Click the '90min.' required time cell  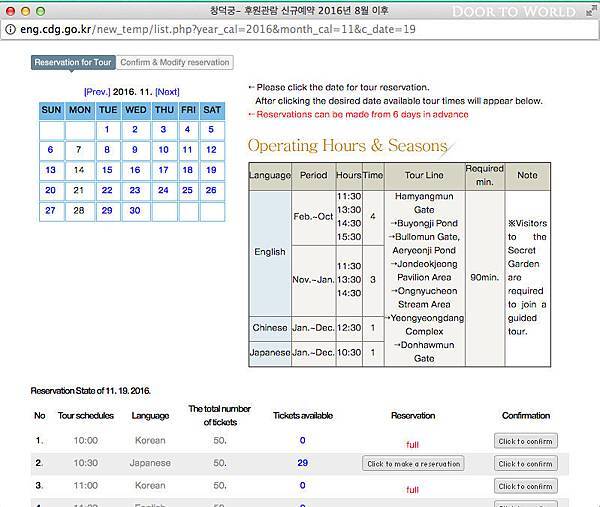[485, 277]
